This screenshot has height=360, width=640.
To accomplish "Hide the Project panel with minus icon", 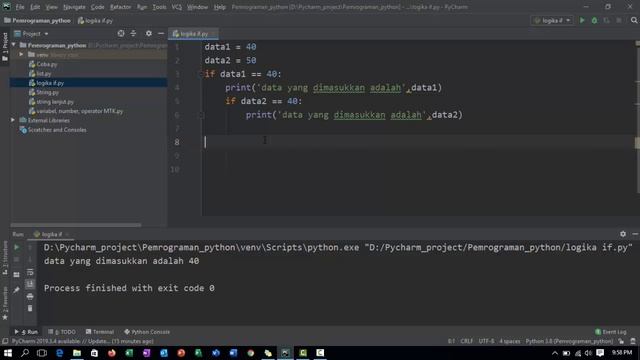I will [x=161, y=33].
